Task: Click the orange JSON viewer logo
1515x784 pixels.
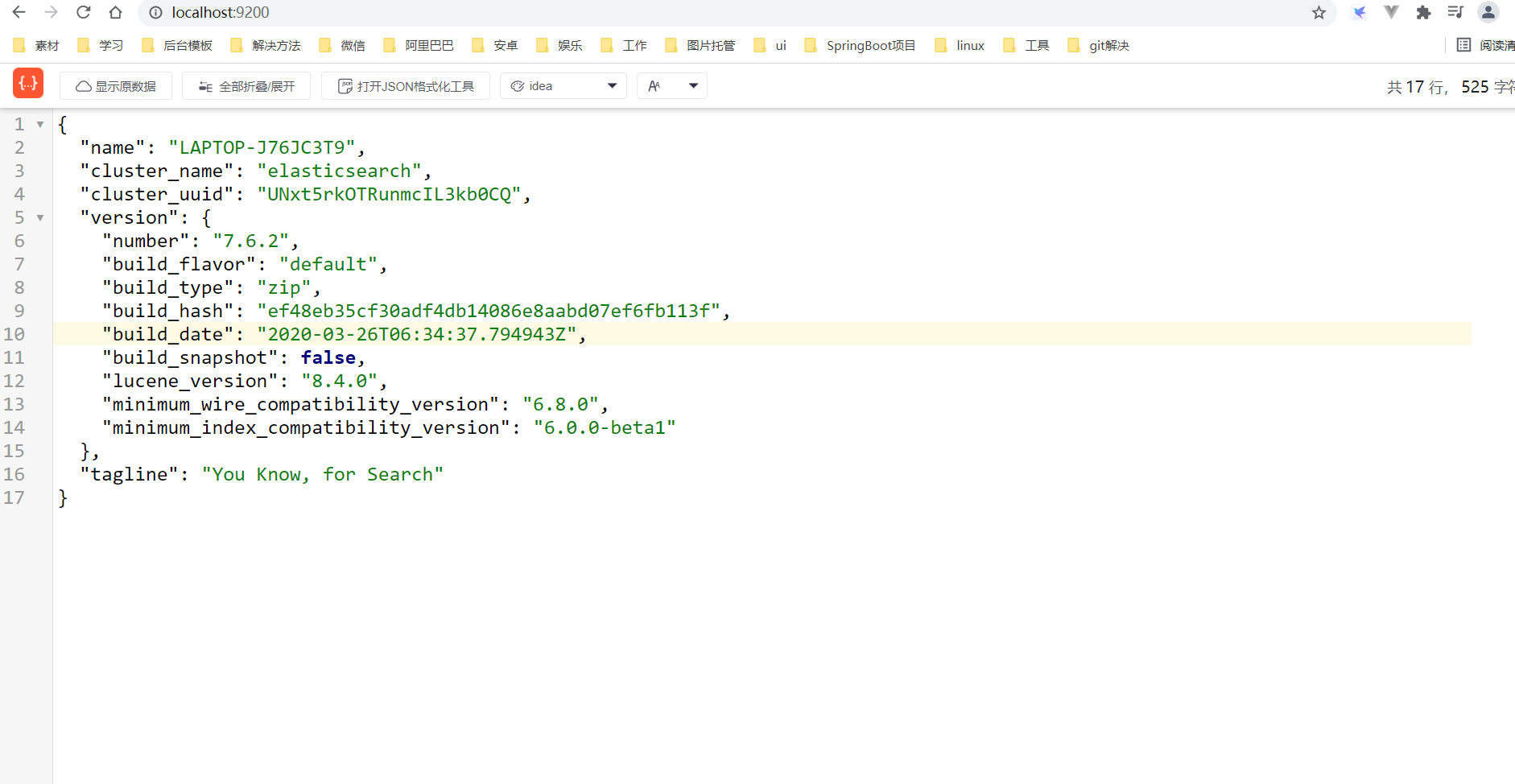Action: 28,83
